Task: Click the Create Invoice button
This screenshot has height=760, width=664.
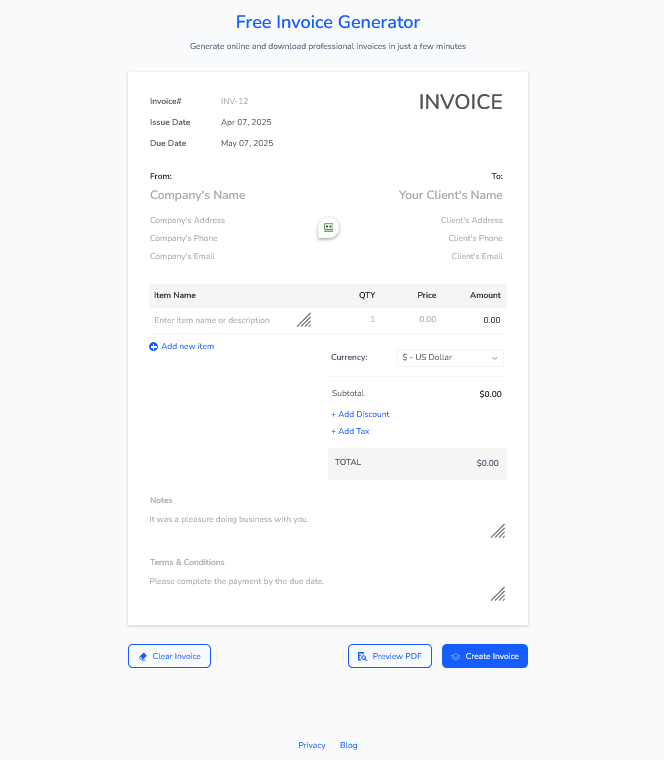Action: coord(485,656)
